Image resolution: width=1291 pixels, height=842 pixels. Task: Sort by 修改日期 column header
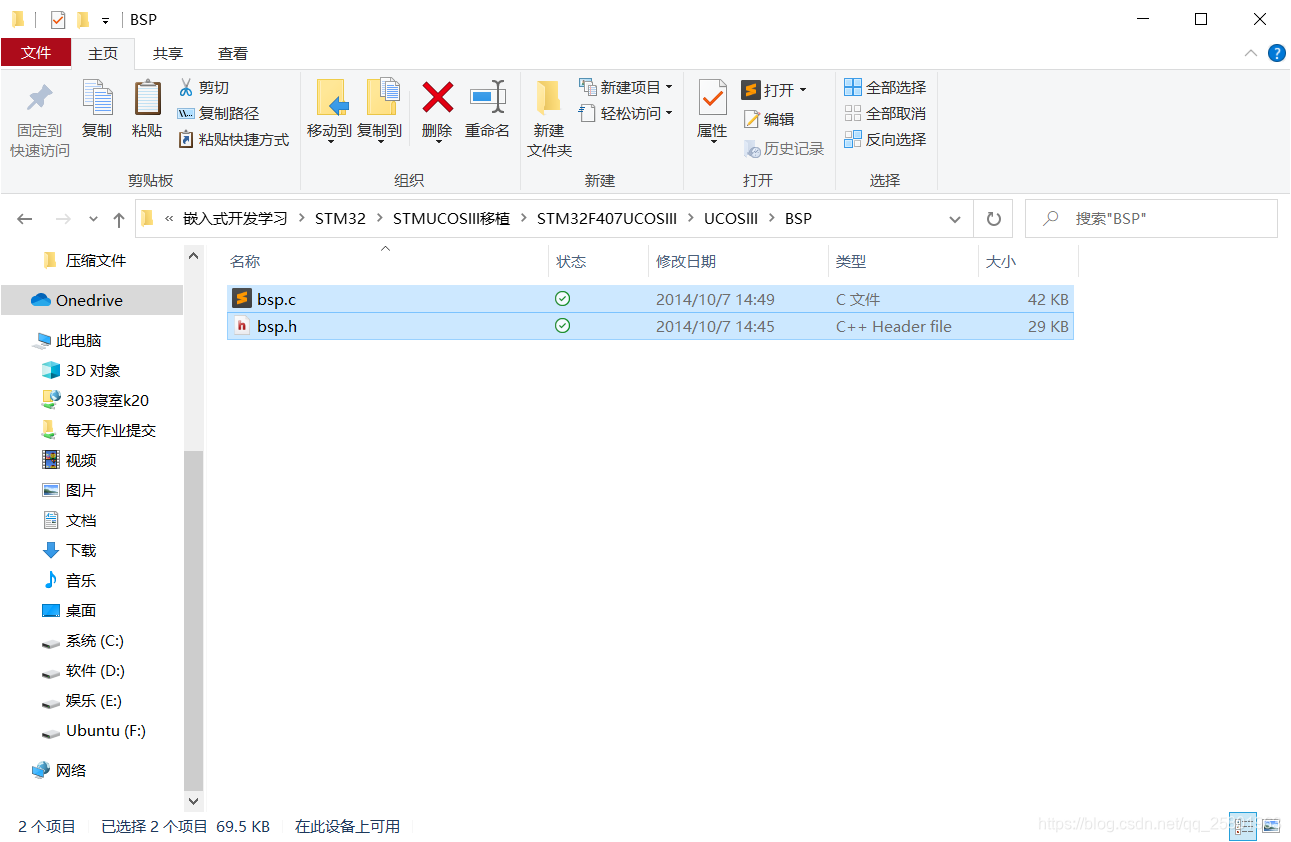tap(685, 261)
